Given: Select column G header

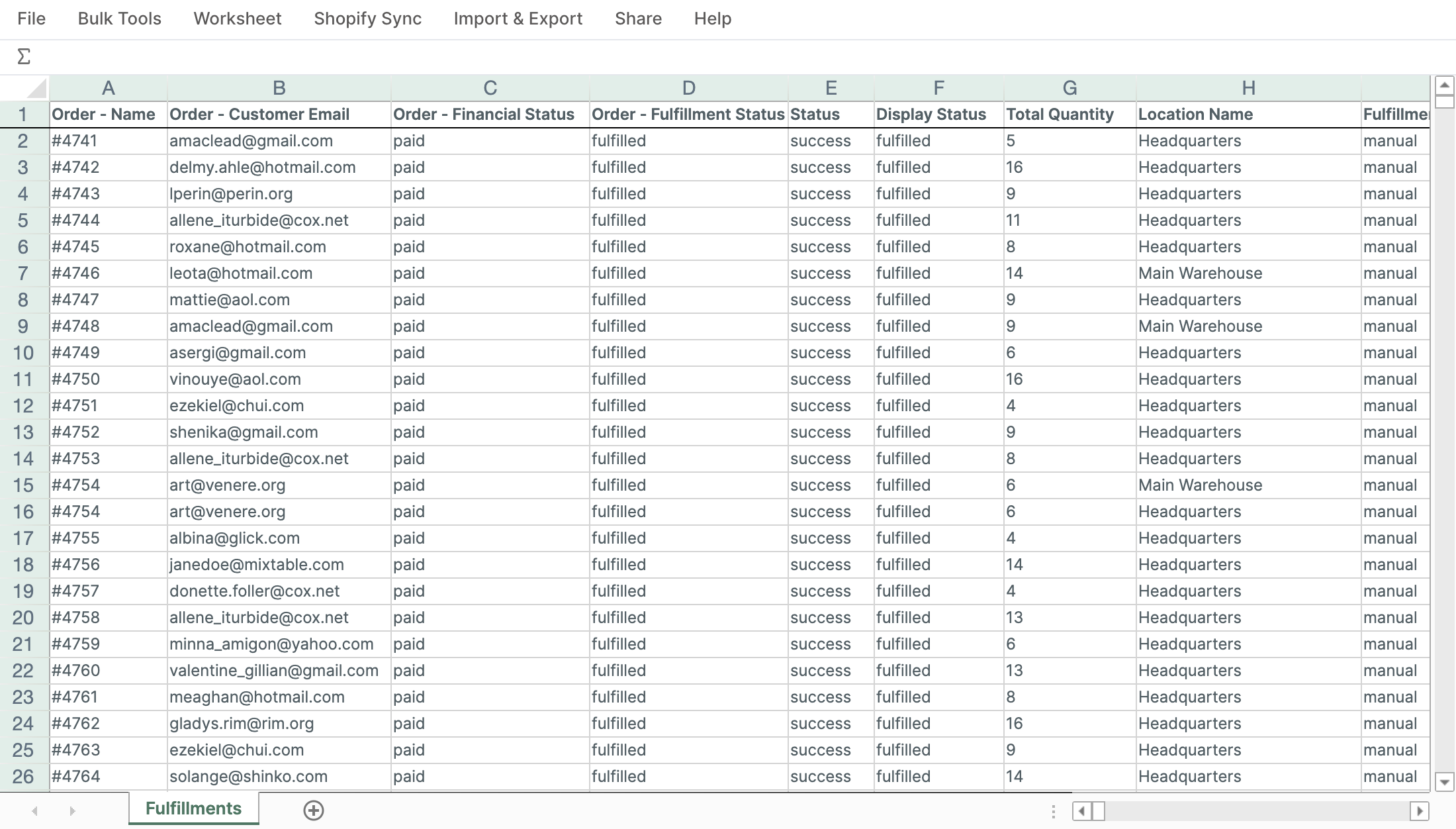Looking at the screenshot, I should [1070, 88].
